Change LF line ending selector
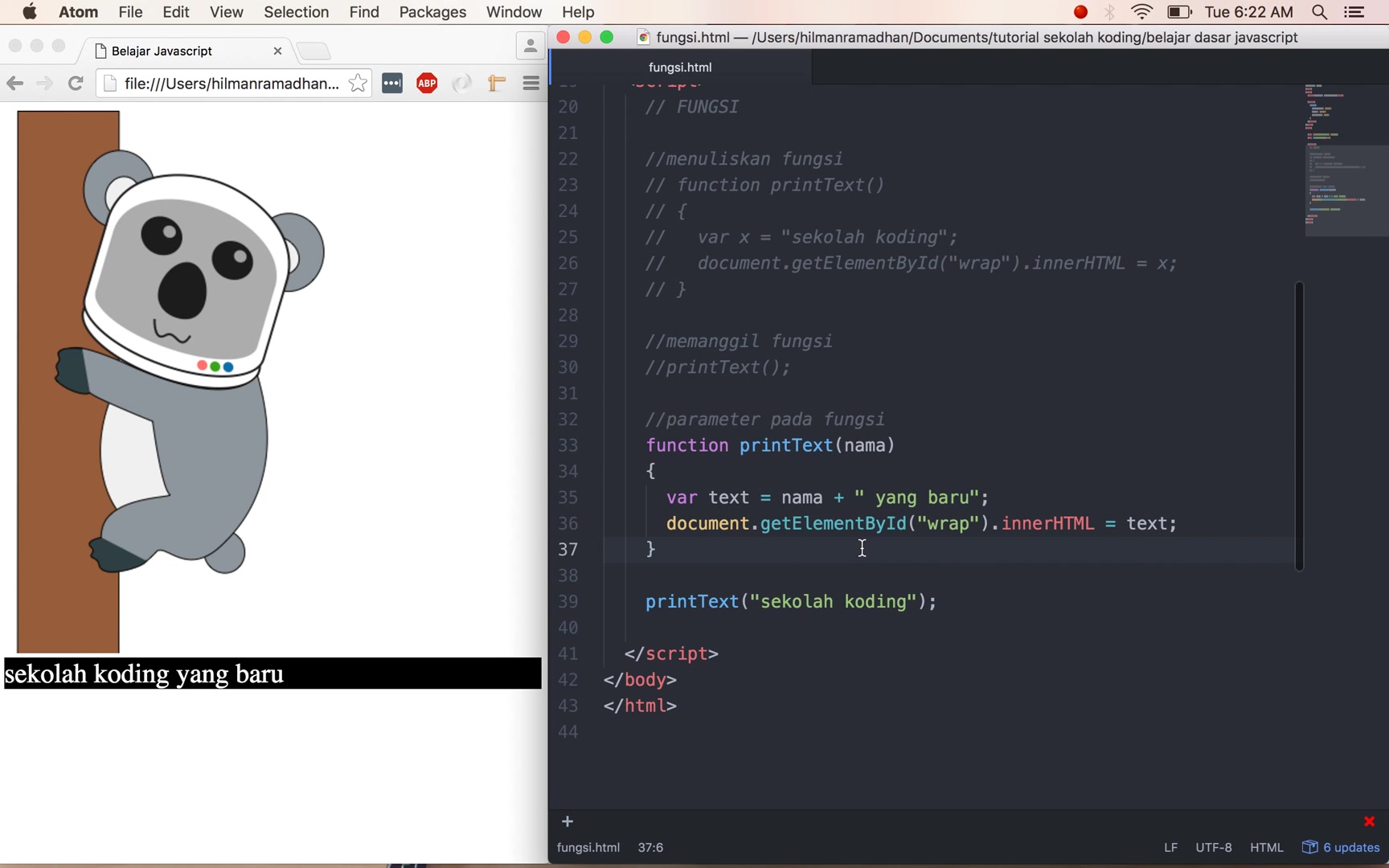Screen dimensions: 1389x868 (x=1170, y=847)
